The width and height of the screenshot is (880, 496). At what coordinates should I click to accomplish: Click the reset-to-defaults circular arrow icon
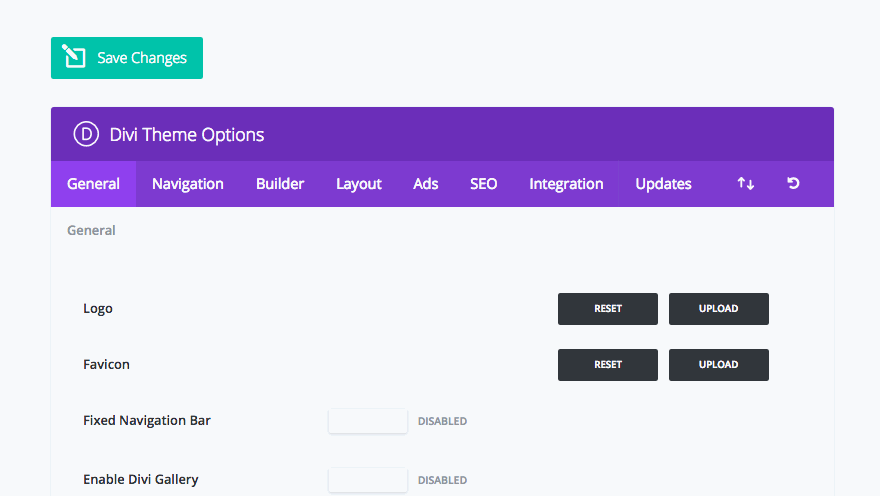793,184
